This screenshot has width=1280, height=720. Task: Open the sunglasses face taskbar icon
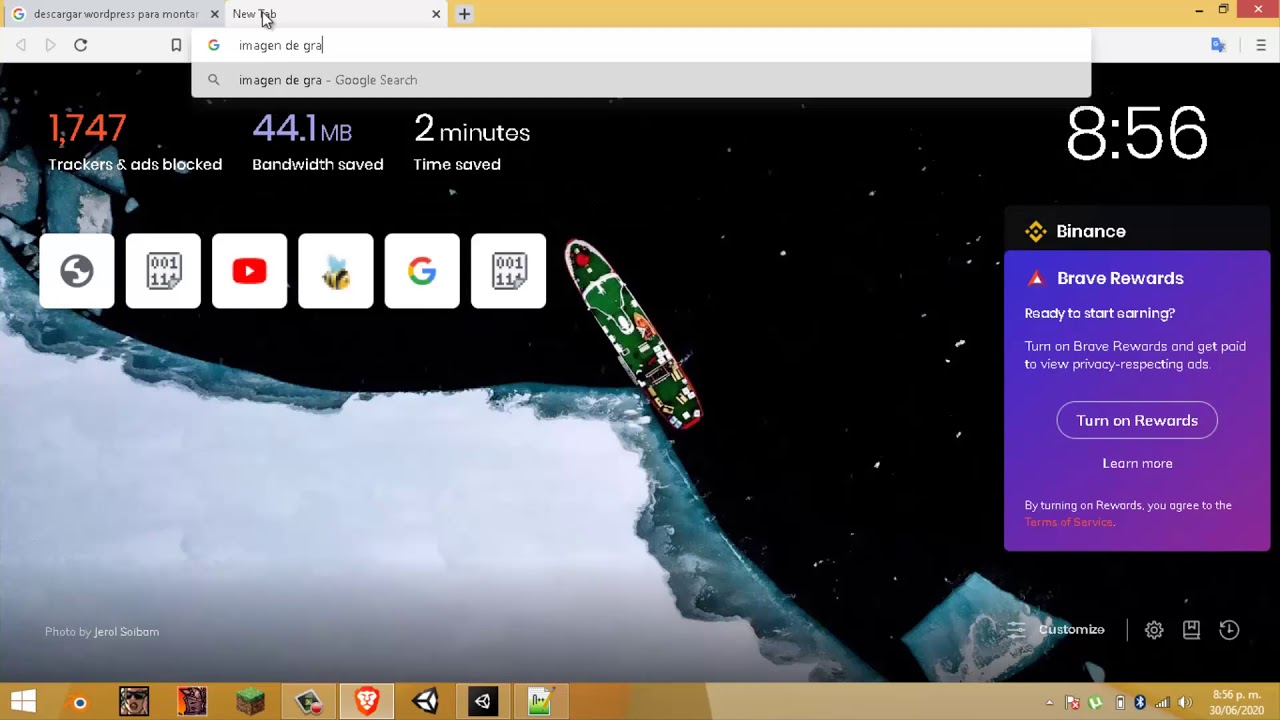coord(134,702)
